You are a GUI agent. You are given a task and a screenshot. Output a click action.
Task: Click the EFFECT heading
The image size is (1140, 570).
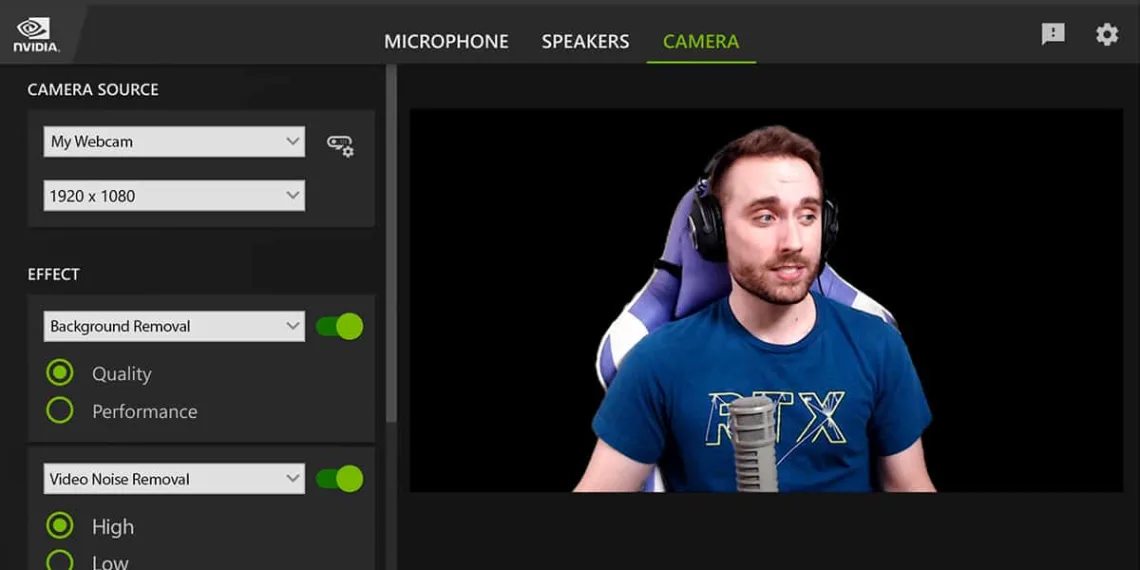tap(53, 274)
